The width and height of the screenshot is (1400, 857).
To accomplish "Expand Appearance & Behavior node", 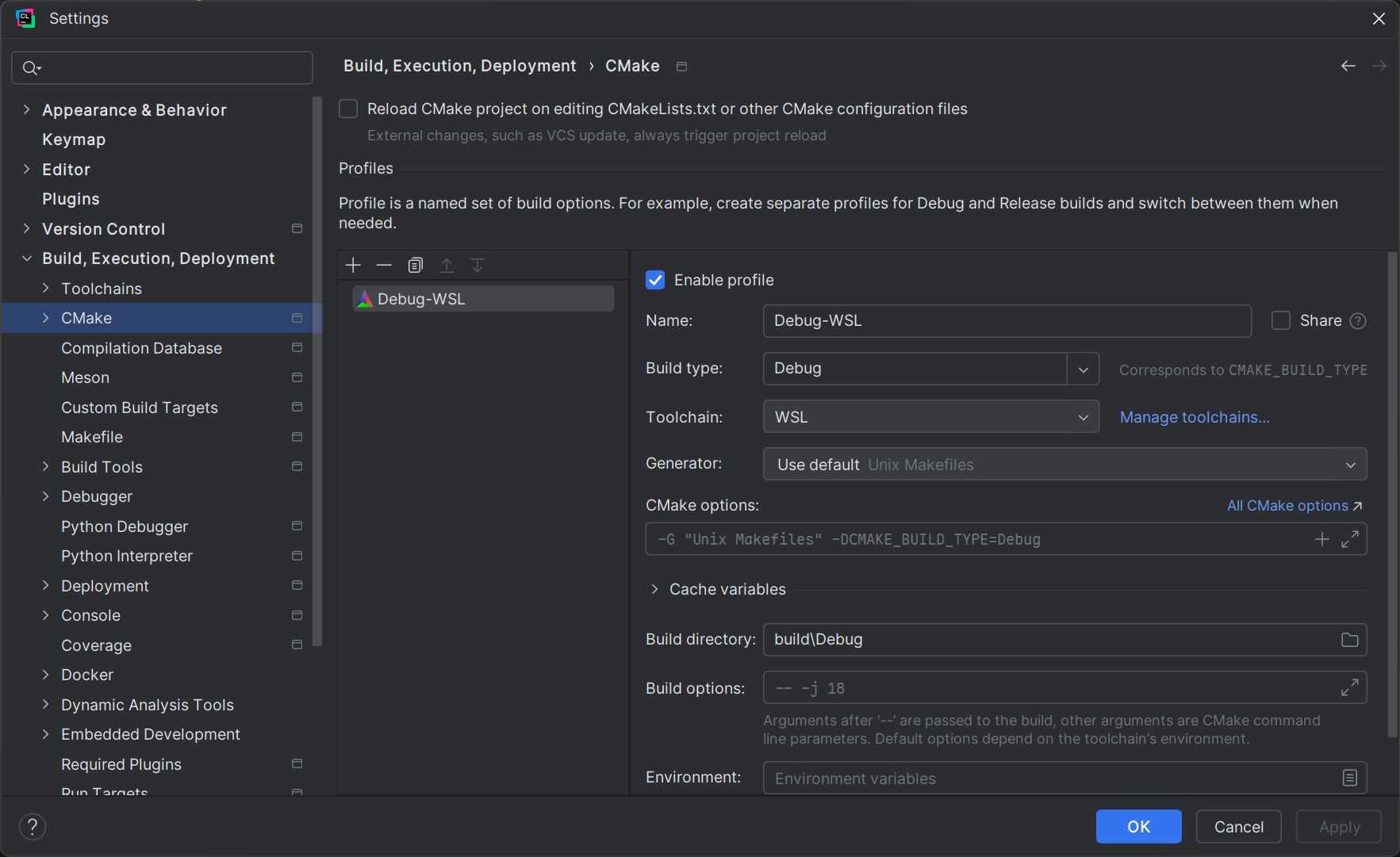I will 27,110.
